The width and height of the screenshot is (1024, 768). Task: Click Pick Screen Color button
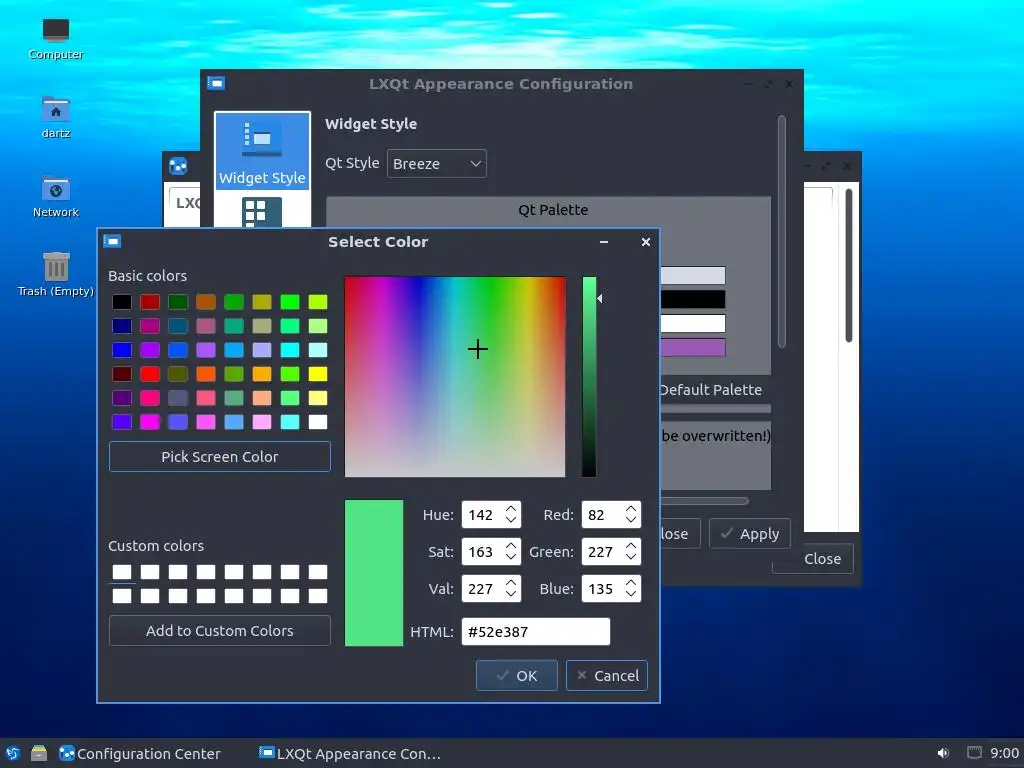(x=220, y=456)
